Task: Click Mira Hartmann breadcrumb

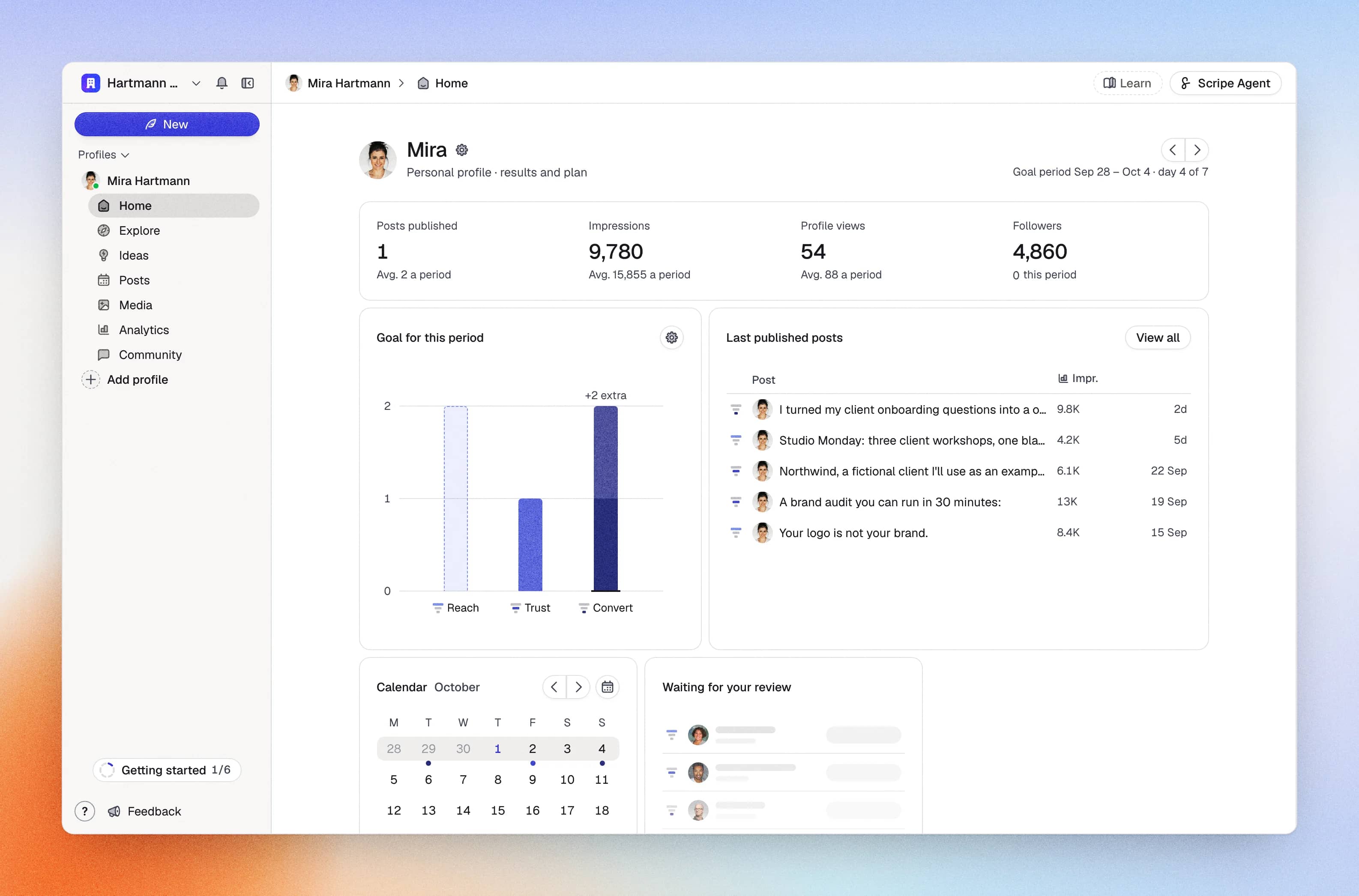Action: coord(338,84)
